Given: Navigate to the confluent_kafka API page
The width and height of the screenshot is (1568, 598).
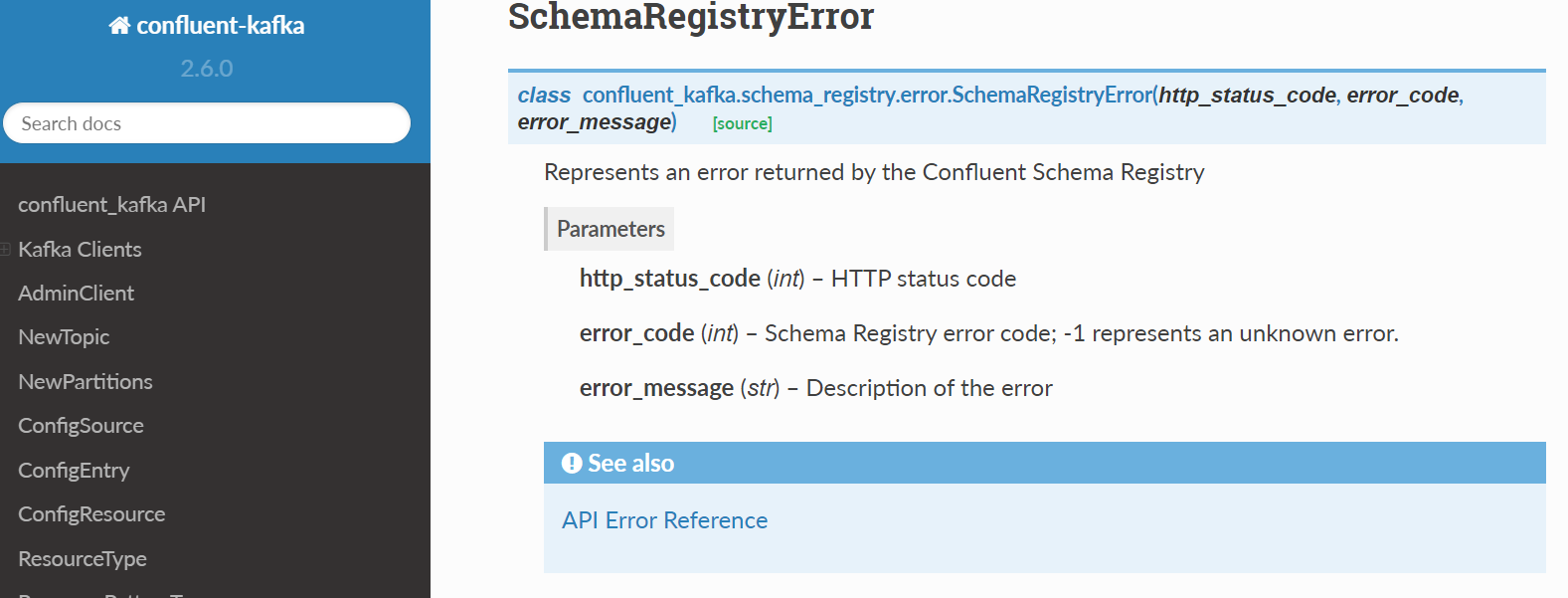Looking at the screenshot, I should tap(111, 204).
